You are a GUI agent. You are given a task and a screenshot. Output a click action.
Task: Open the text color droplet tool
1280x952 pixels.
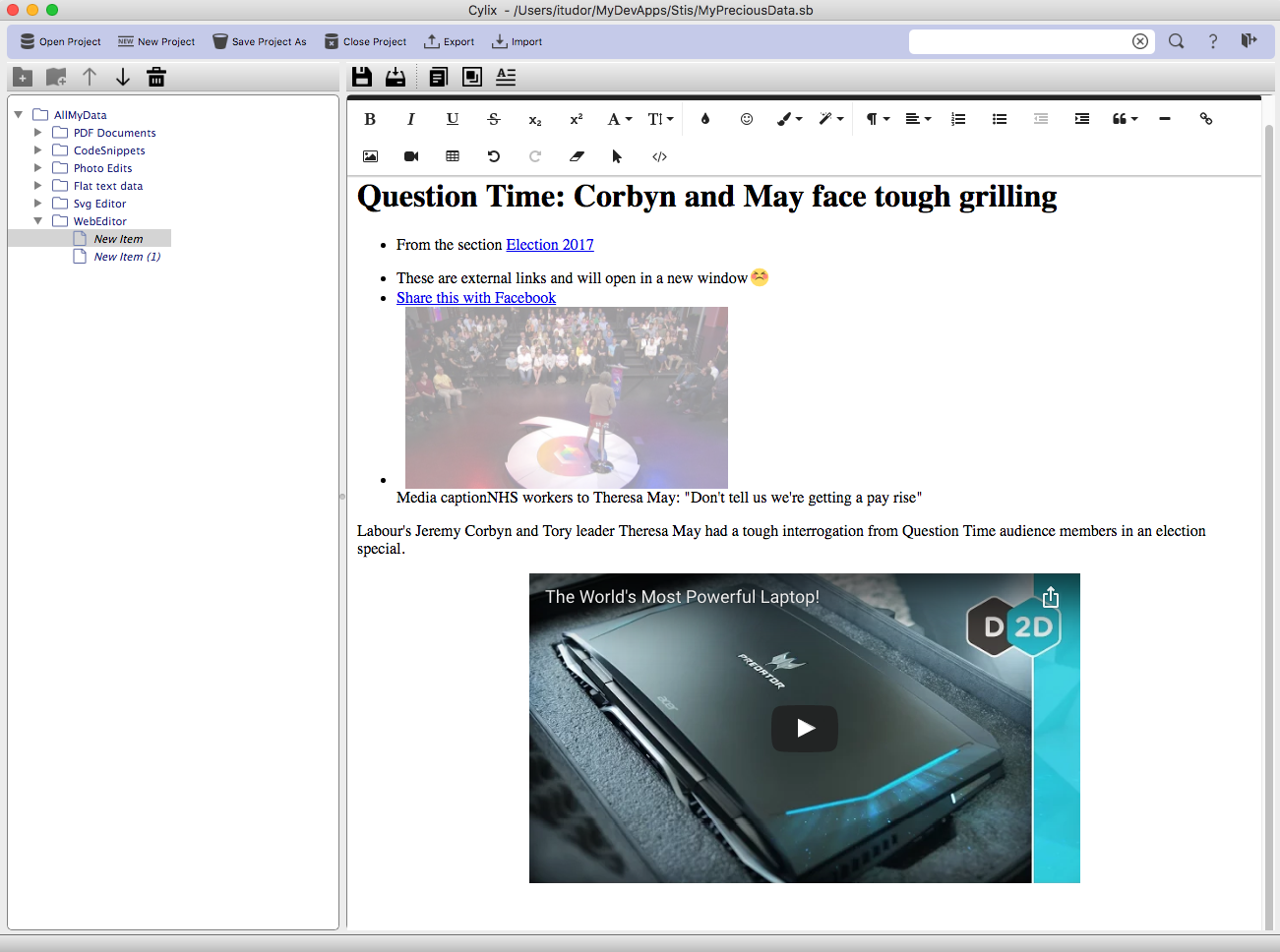point(705,119)
